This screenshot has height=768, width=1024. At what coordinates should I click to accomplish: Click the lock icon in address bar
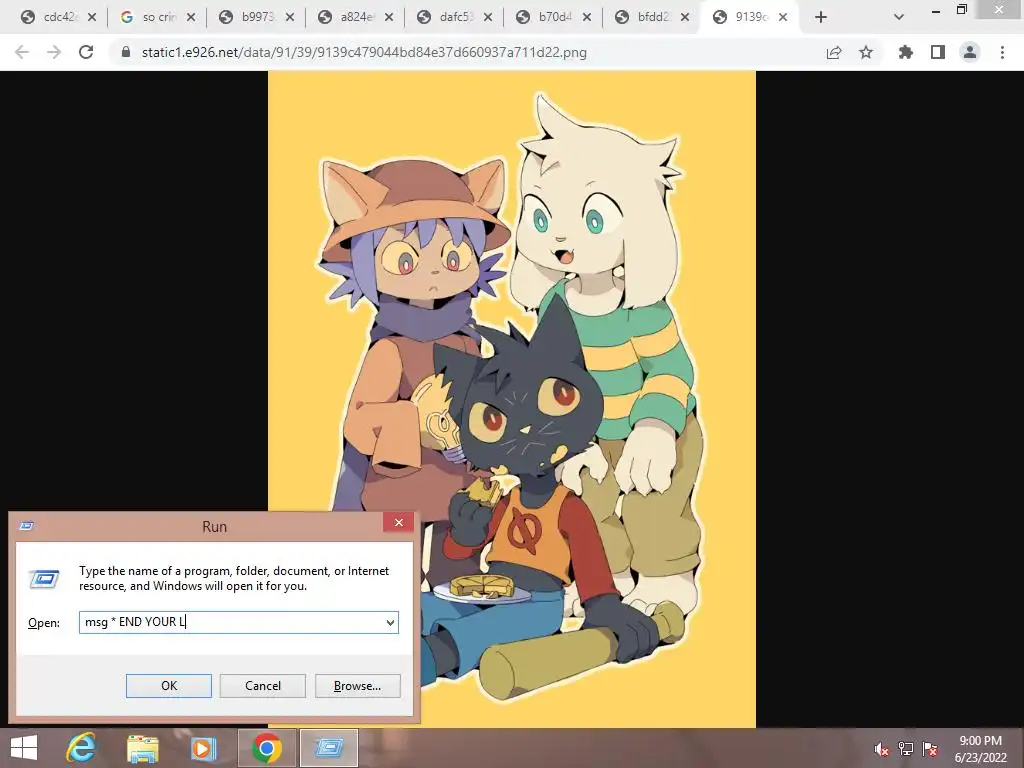pos(126,52)
